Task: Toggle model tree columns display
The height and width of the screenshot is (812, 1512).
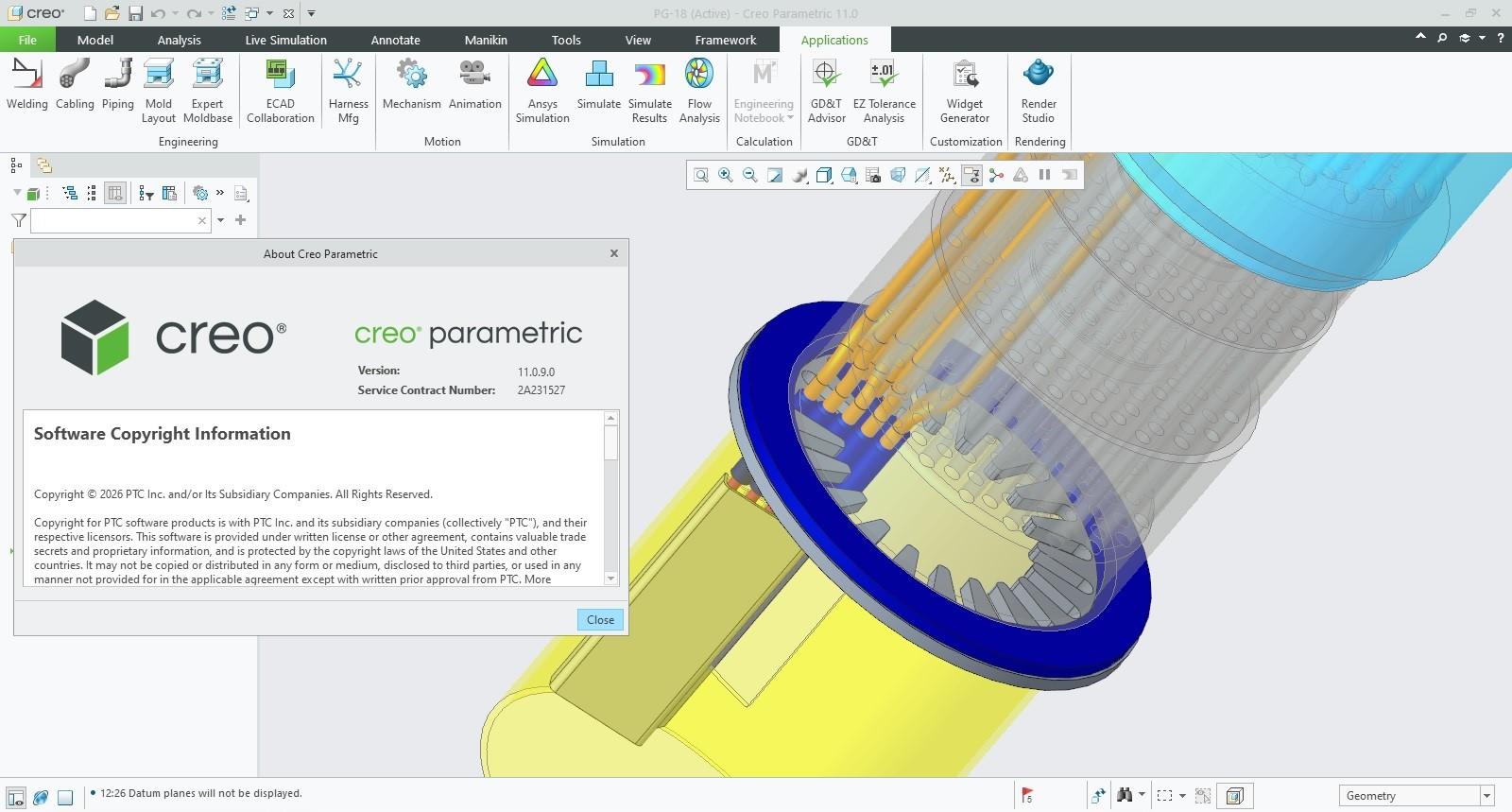Action: pyautogui.click(x=115, y=193)
